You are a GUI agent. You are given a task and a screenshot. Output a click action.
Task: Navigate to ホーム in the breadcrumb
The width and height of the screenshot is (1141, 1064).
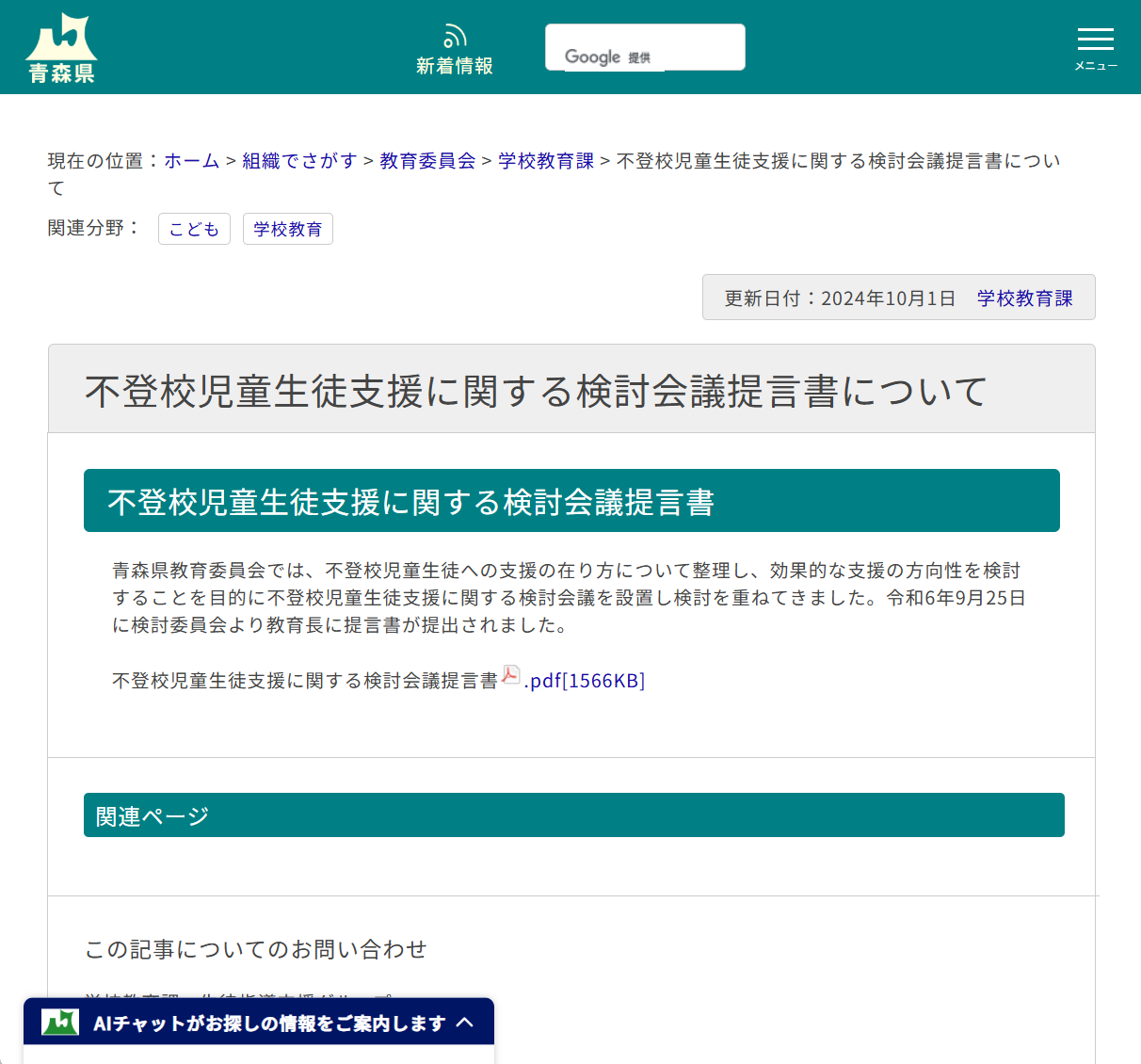(191, 160)
